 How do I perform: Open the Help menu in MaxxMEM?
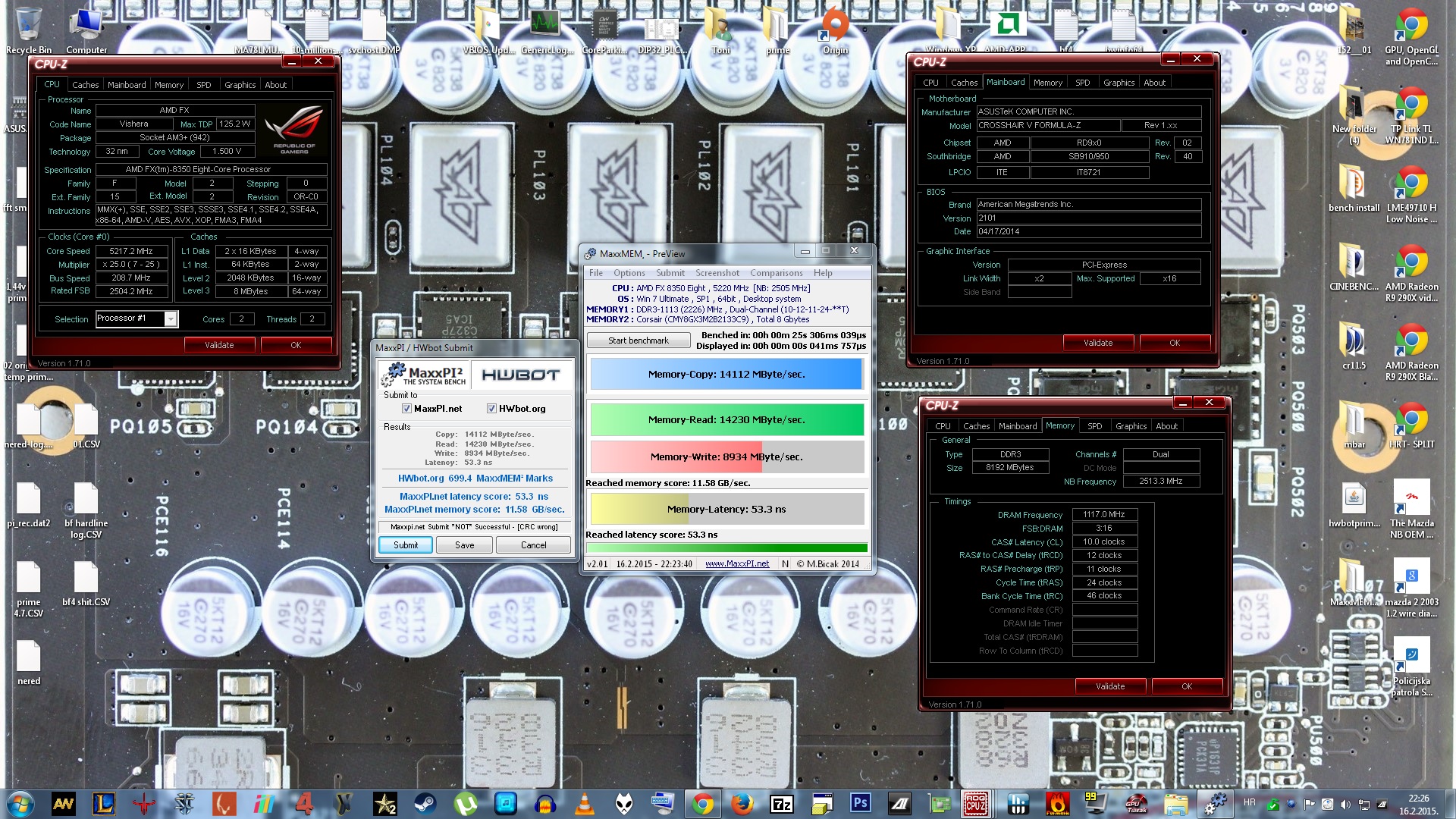(x=823, y=273)
